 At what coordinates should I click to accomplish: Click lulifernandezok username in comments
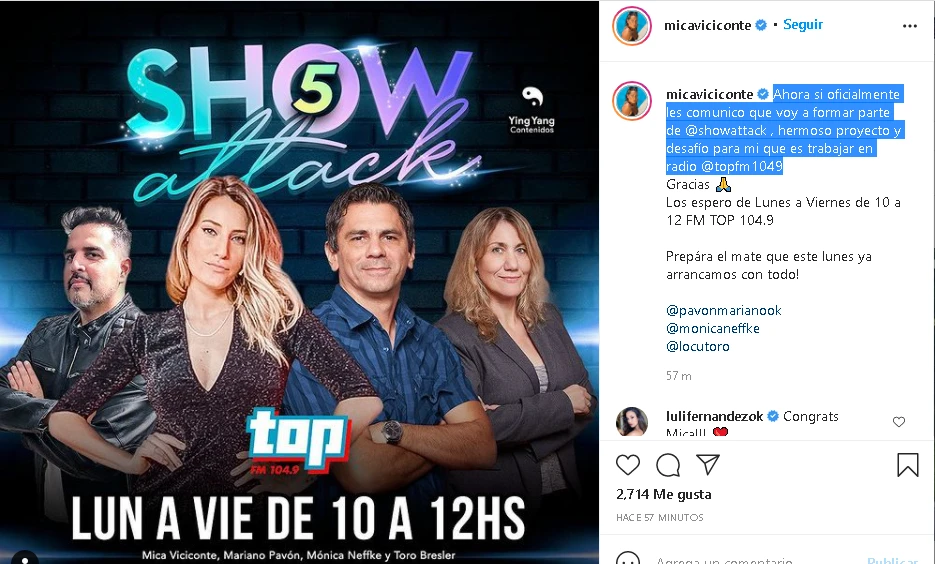[714, 416]
